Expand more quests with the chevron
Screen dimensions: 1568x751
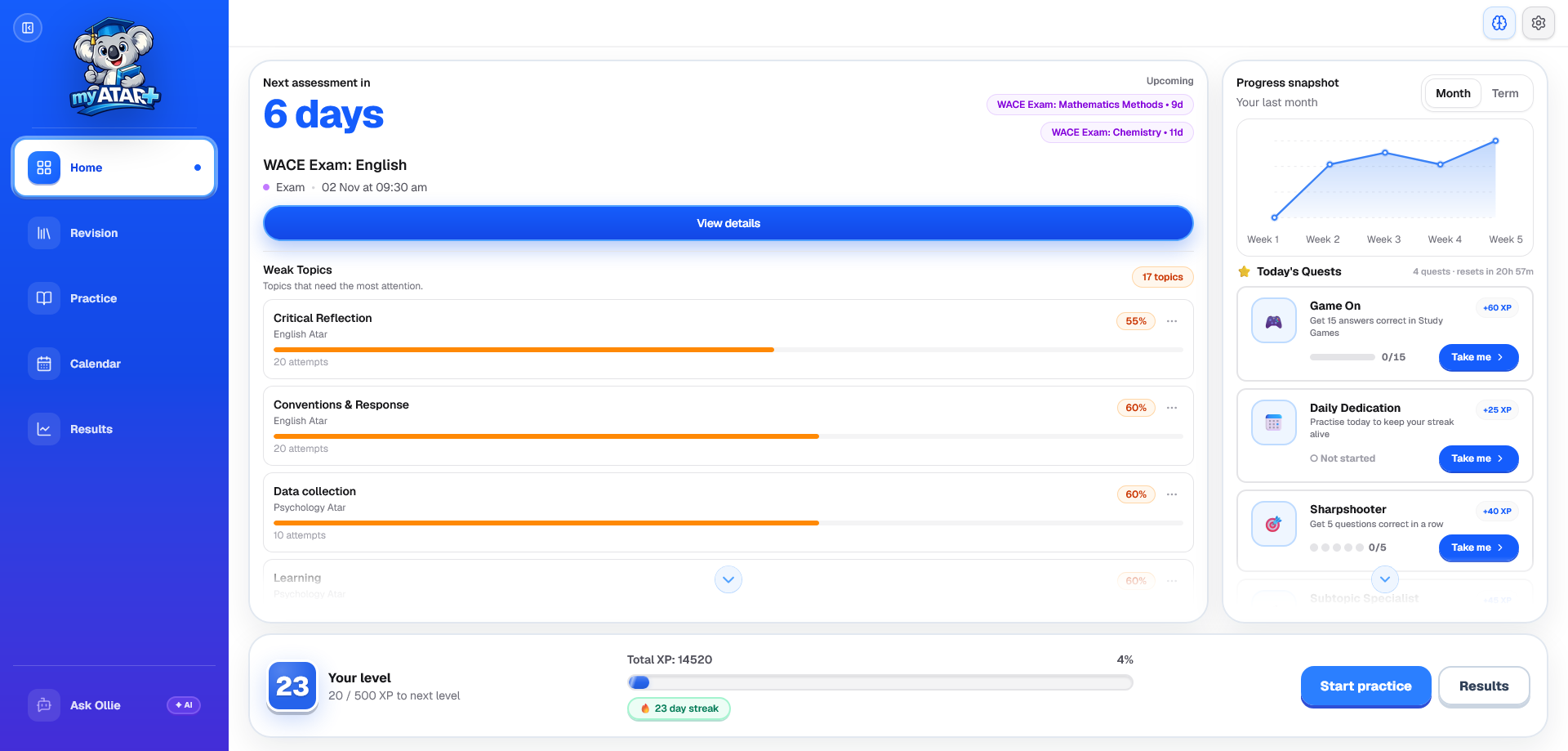[1385, 579]
